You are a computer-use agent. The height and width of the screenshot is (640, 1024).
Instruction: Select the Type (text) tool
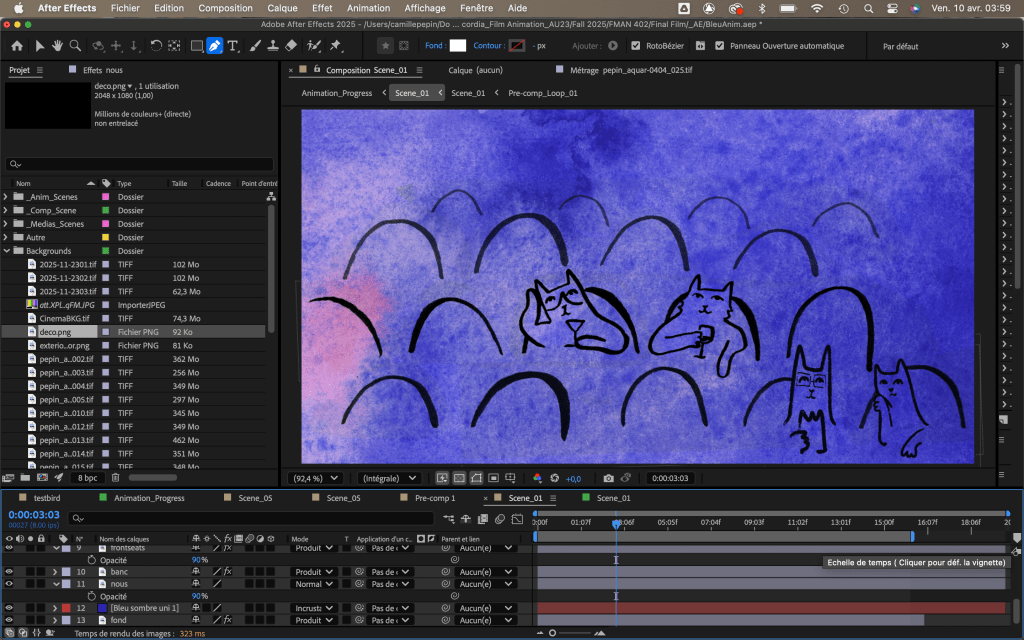[x=233, y=46]
